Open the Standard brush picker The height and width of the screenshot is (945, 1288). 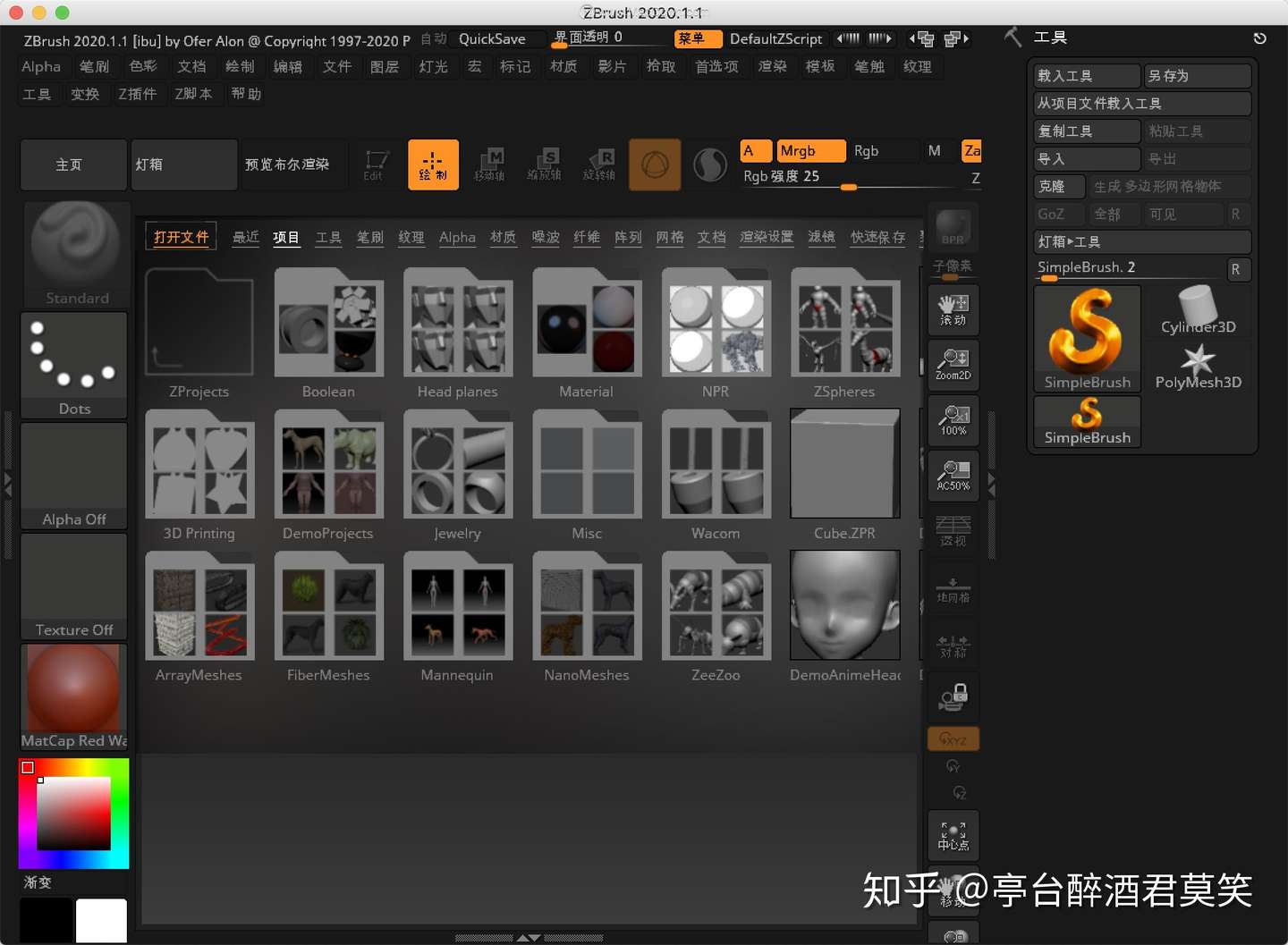pyautogui.click(x=76, y=255)
